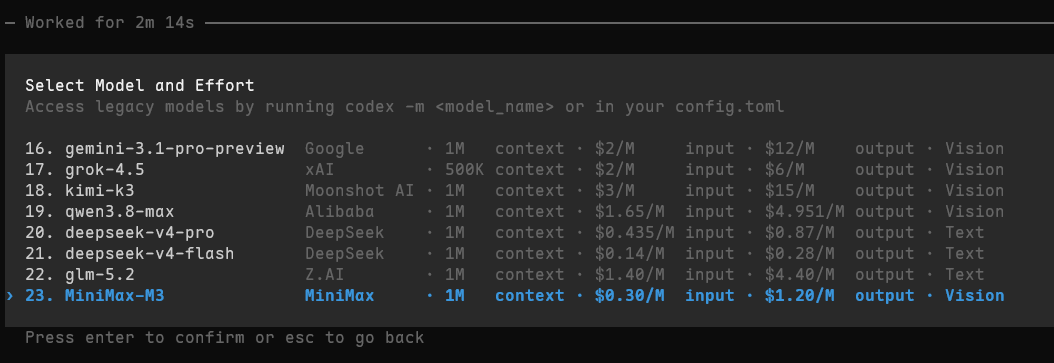Click the highlighted MiniMax-M3 entry
Screen dimensions: 1054x363
(514, 296)
